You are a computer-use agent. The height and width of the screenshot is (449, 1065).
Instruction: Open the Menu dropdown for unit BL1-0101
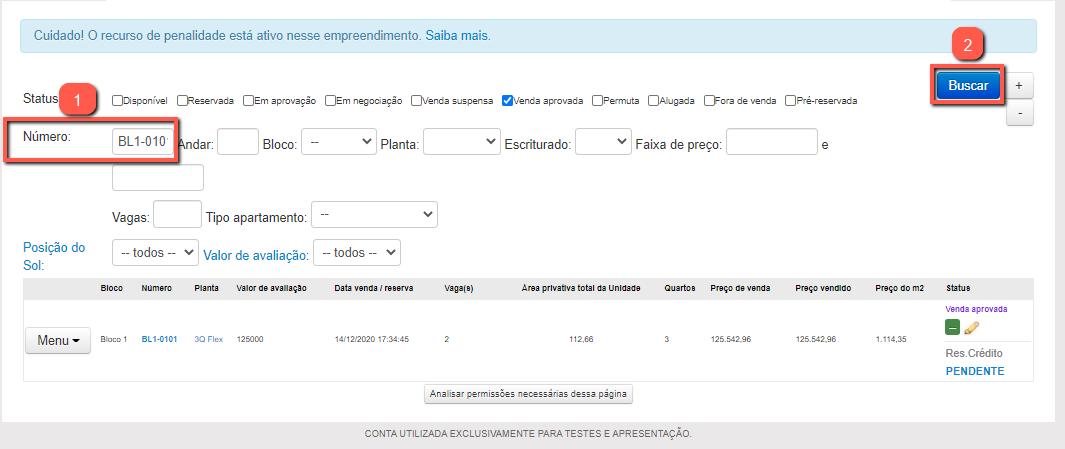(x=58, y=340)
